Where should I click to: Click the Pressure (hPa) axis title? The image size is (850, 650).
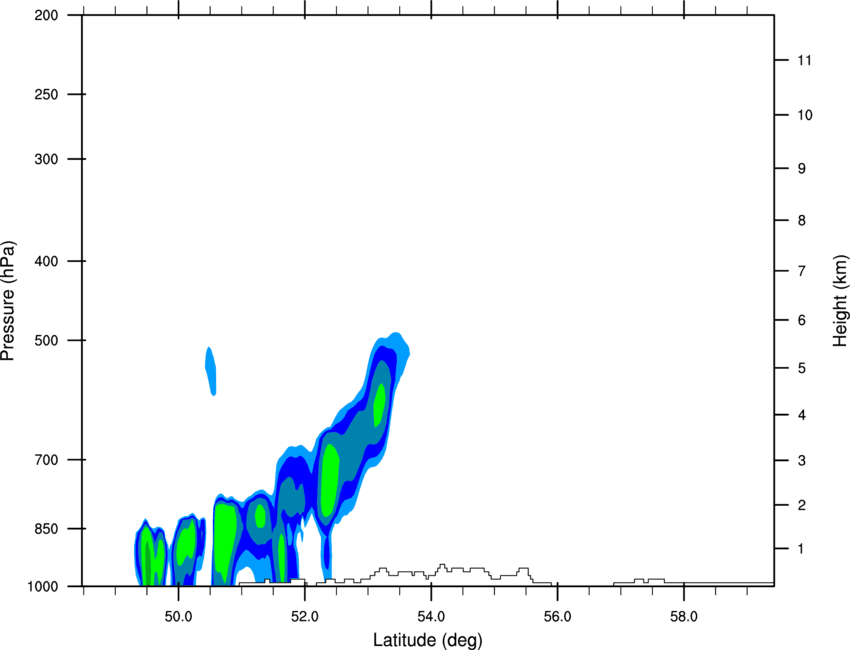click(x=8, y=300)
